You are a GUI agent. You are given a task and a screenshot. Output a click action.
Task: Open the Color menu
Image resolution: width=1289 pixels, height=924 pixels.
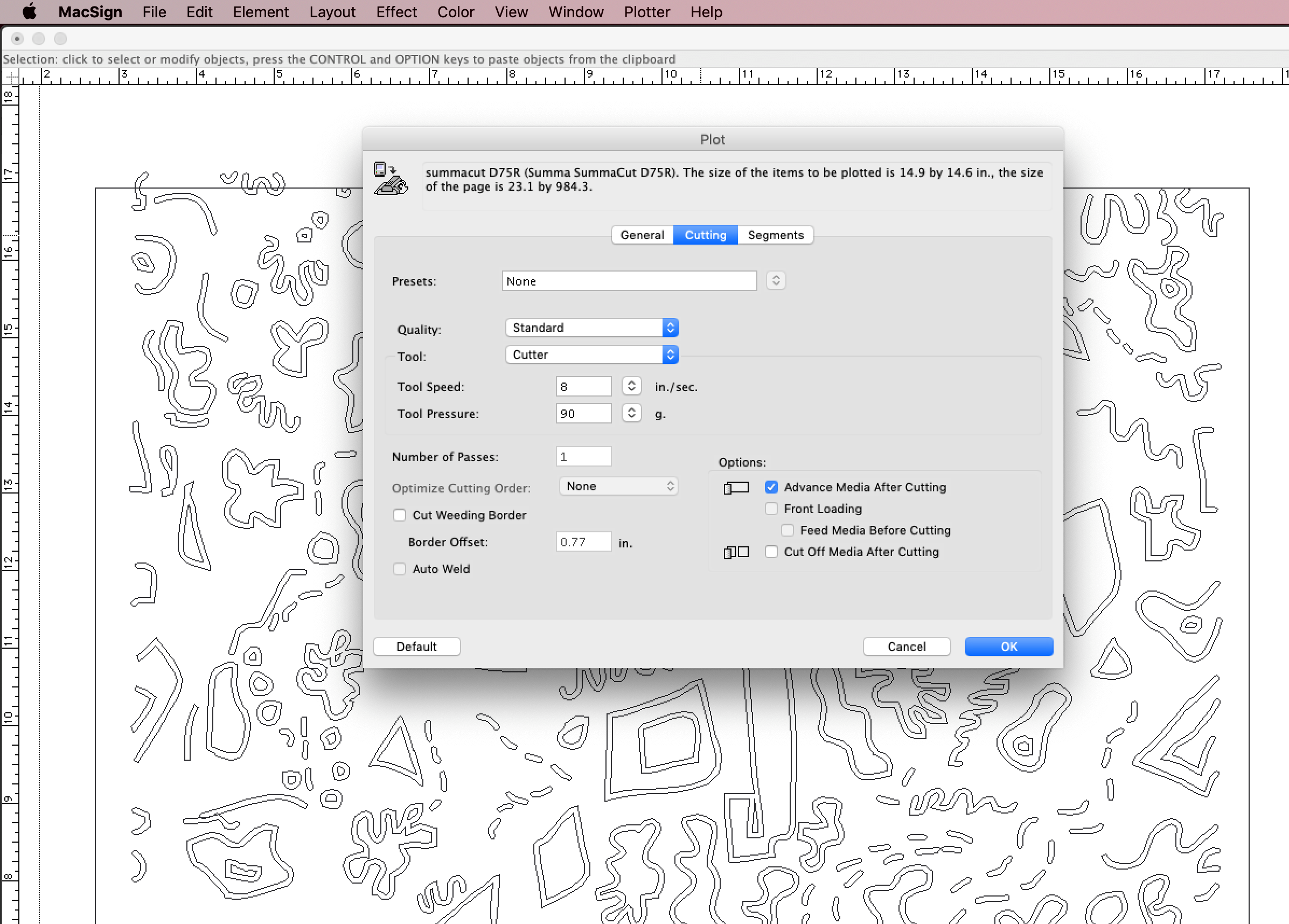[455, 12]
